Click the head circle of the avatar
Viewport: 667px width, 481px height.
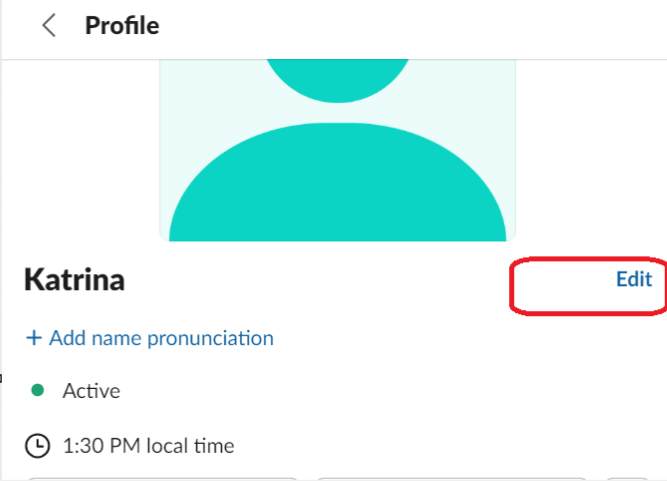337,75
